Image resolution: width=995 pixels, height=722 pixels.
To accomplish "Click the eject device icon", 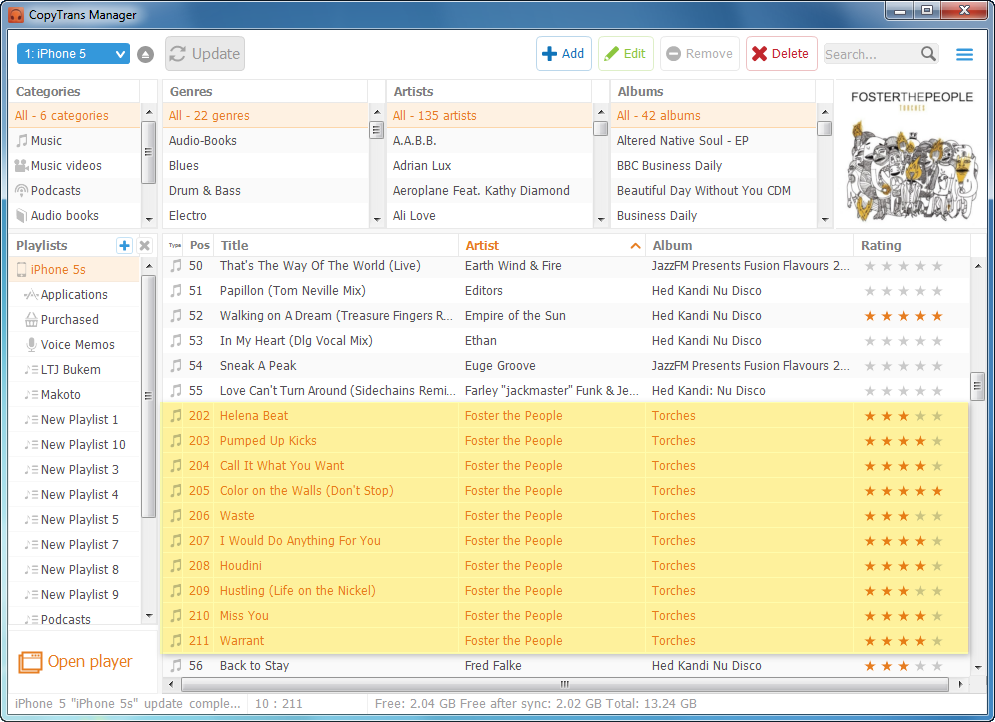I will pos(145,55).
